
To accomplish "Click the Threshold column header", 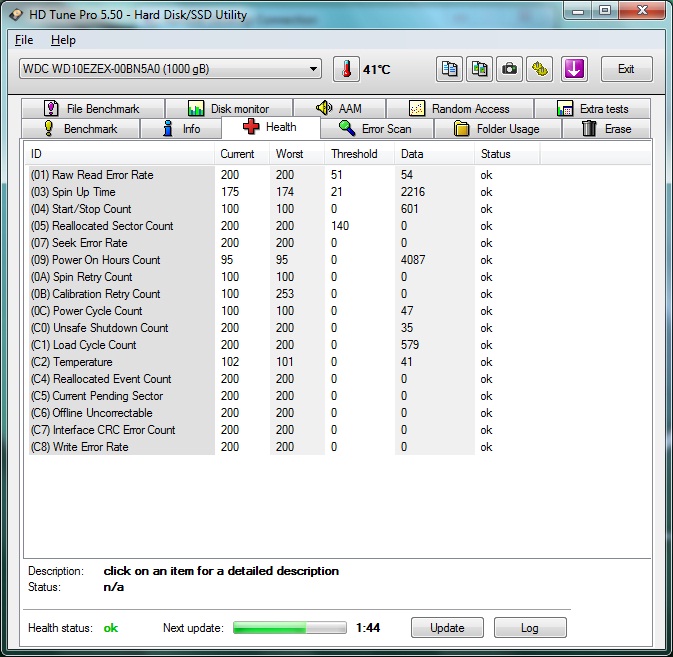I will click(x=360, y=154).
